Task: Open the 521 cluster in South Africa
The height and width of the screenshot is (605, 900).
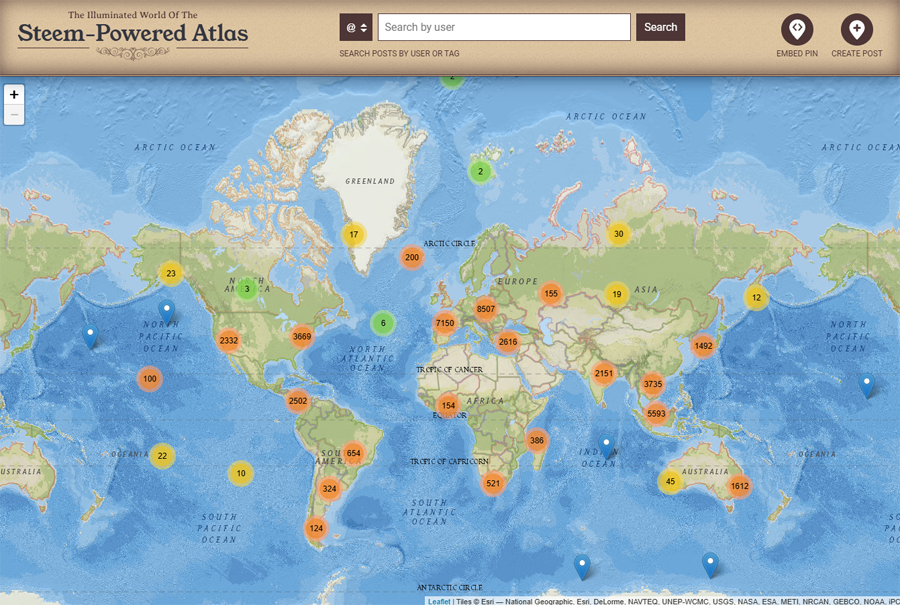Action: 493,483
